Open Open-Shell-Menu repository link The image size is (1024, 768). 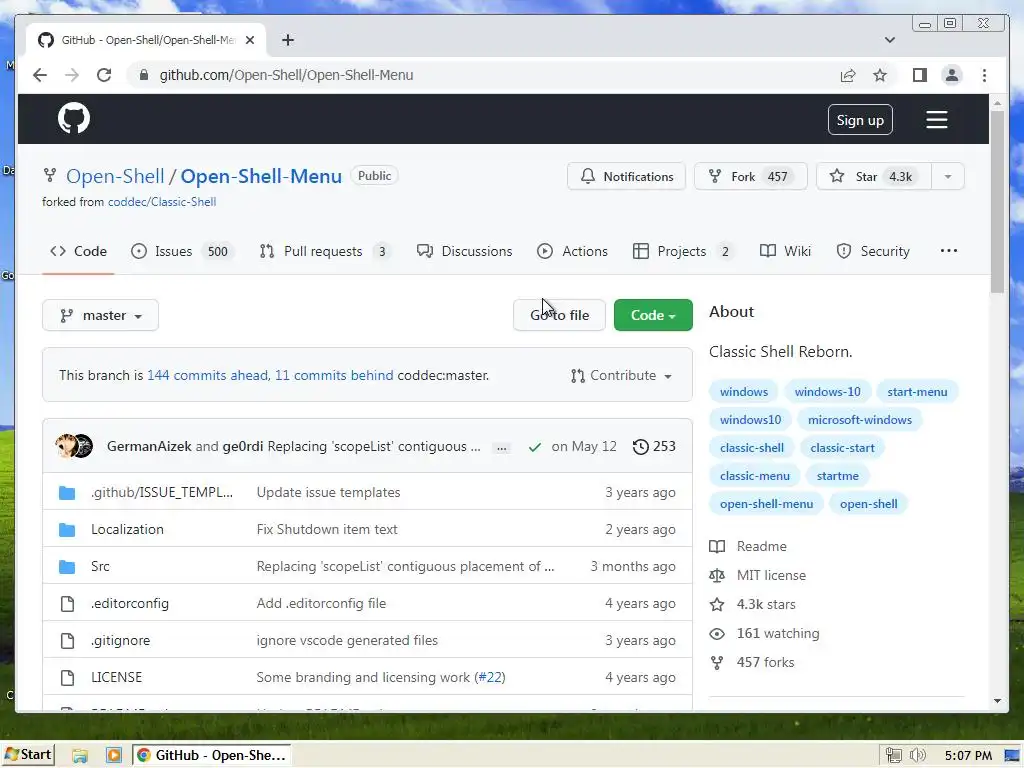[x=261, y=176]
